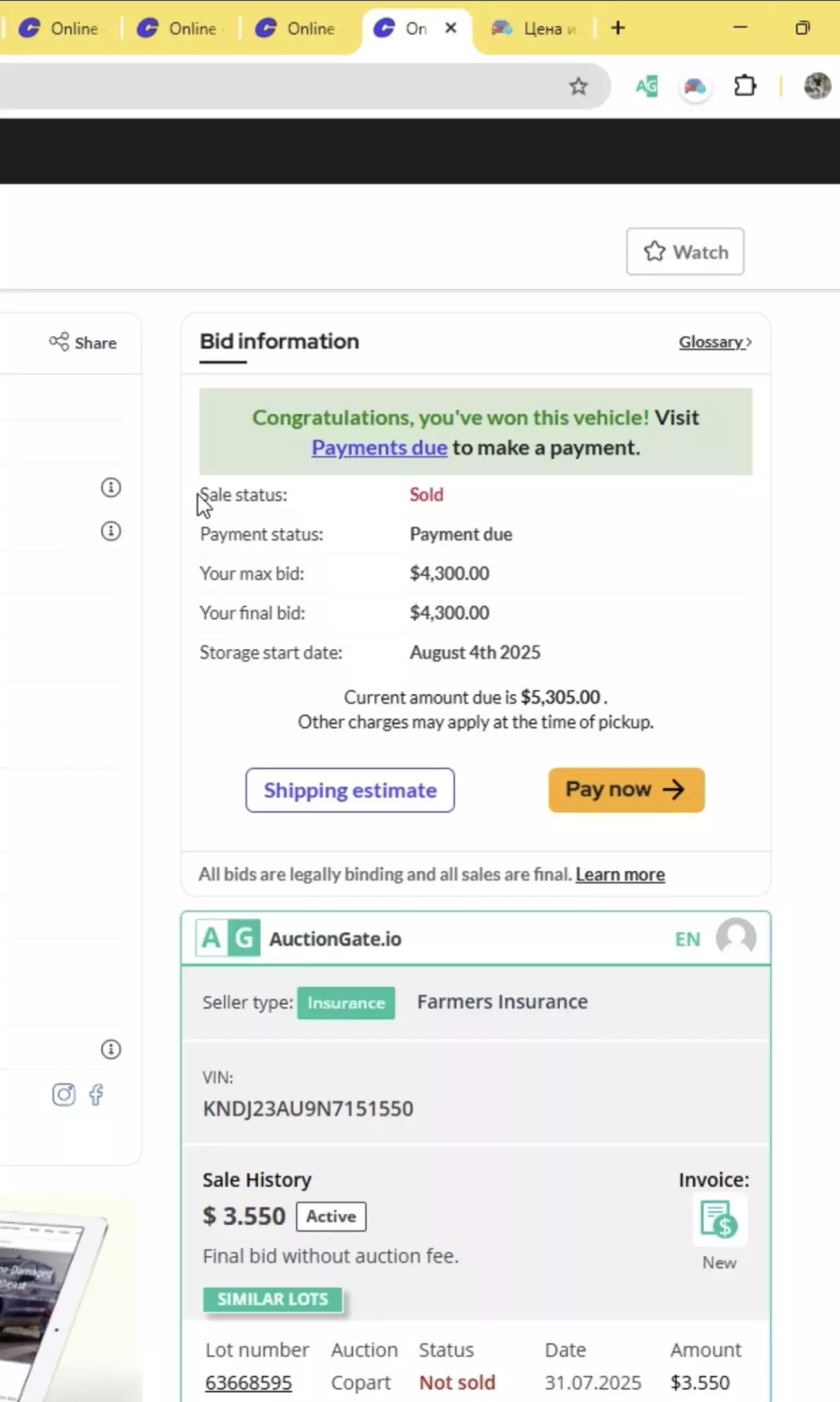Open a new browser tab
This screenshot has height=1402, width=840.
618,28
